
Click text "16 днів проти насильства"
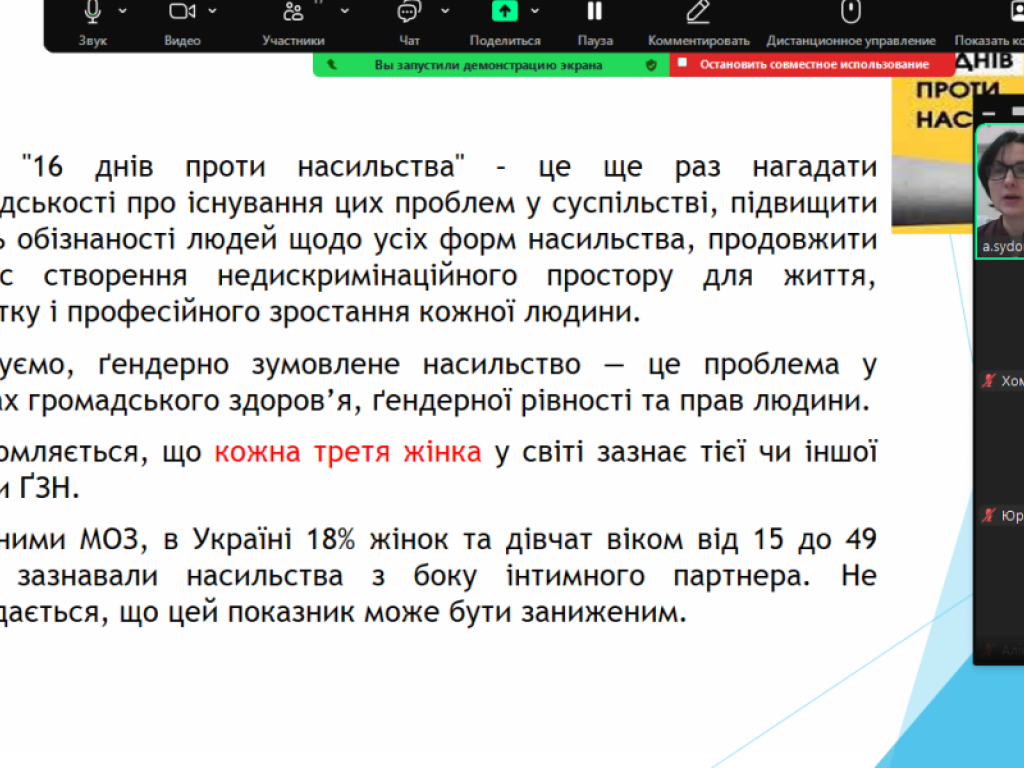pos(243,167)
